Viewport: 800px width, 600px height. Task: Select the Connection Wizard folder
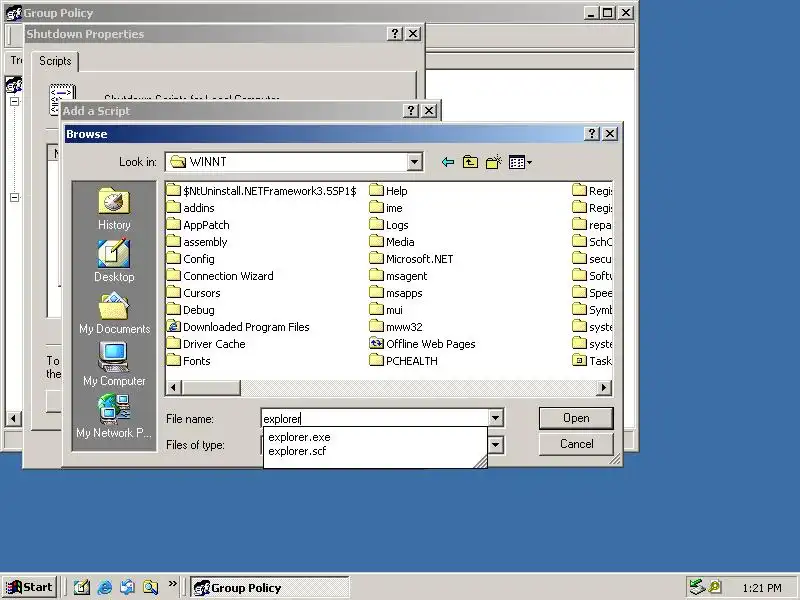[x=220, y=276]
